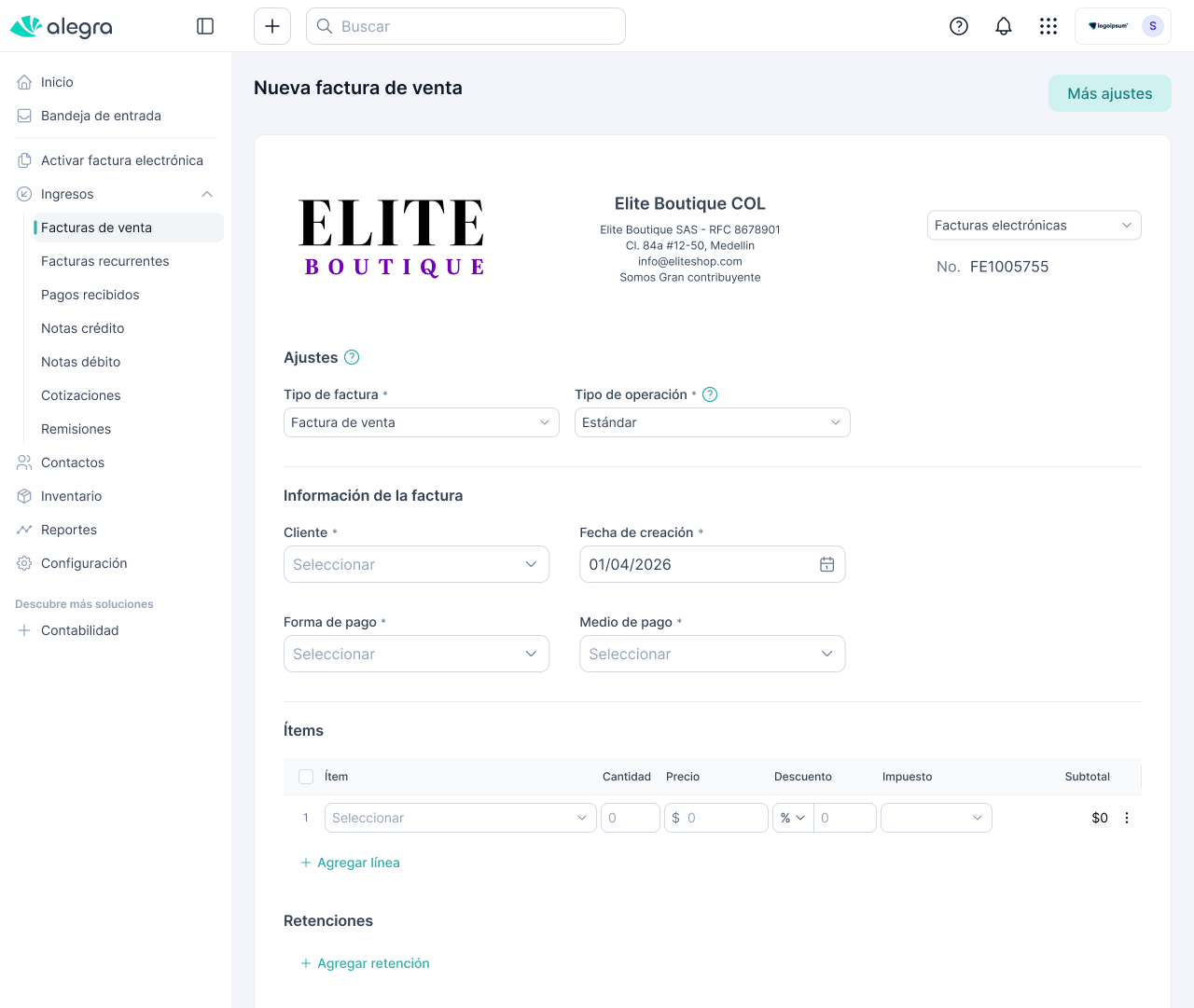1194x1008 pixels.
Task: Add the Contabilidad solution
Action: 116,630
